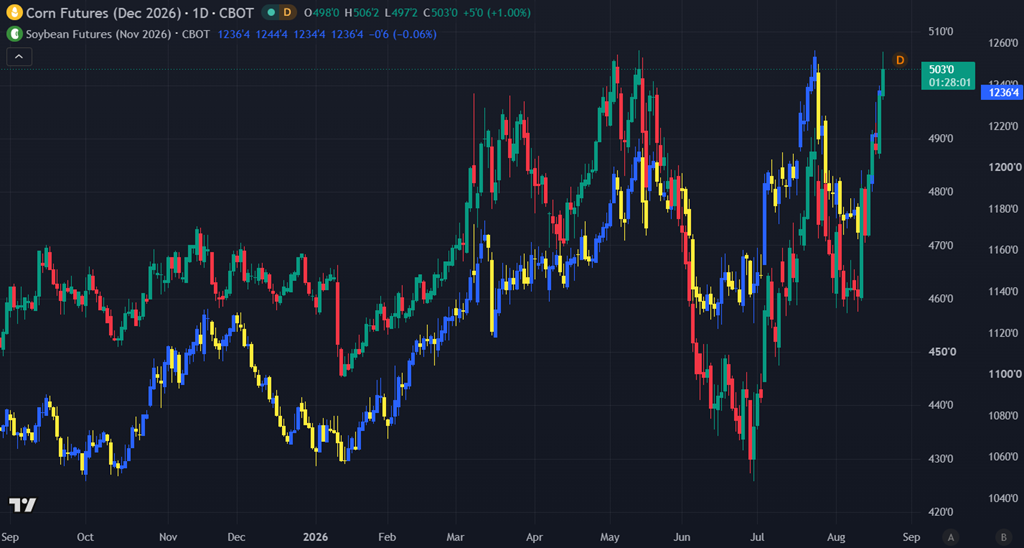The width and height of the screenshot is (1024, 548).
Task: Click the corn open value O498'0
Action: pyautogui.click(x=323, y=13)
